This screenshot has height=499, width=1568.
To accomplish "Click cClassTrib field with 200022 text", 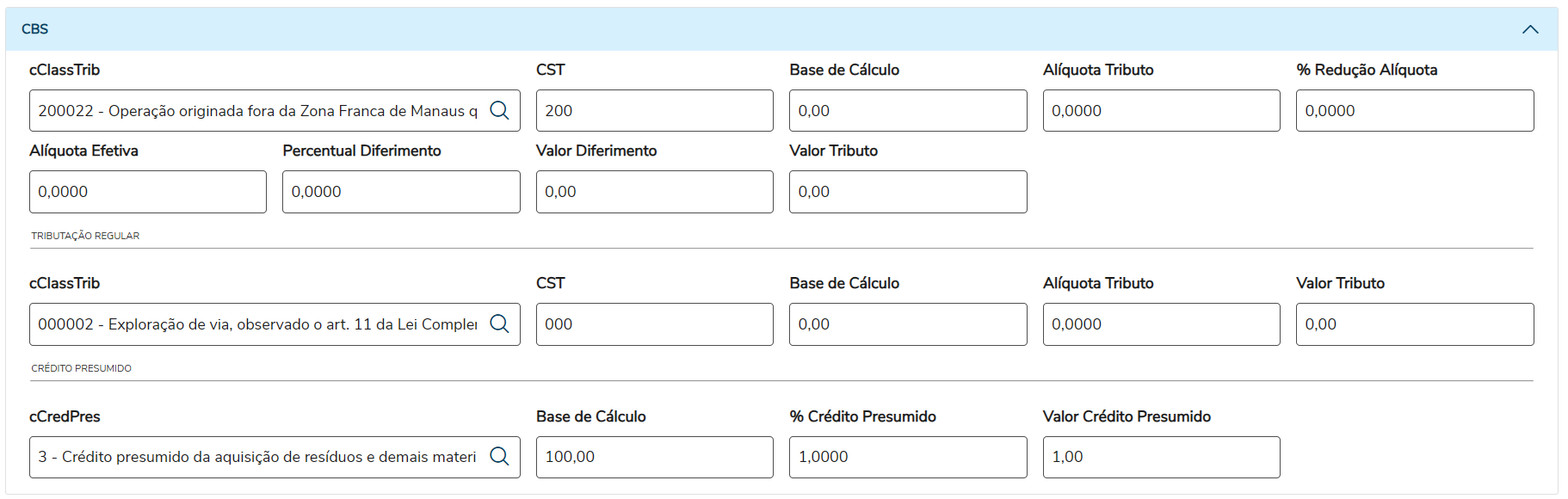I will click(256, 111).
